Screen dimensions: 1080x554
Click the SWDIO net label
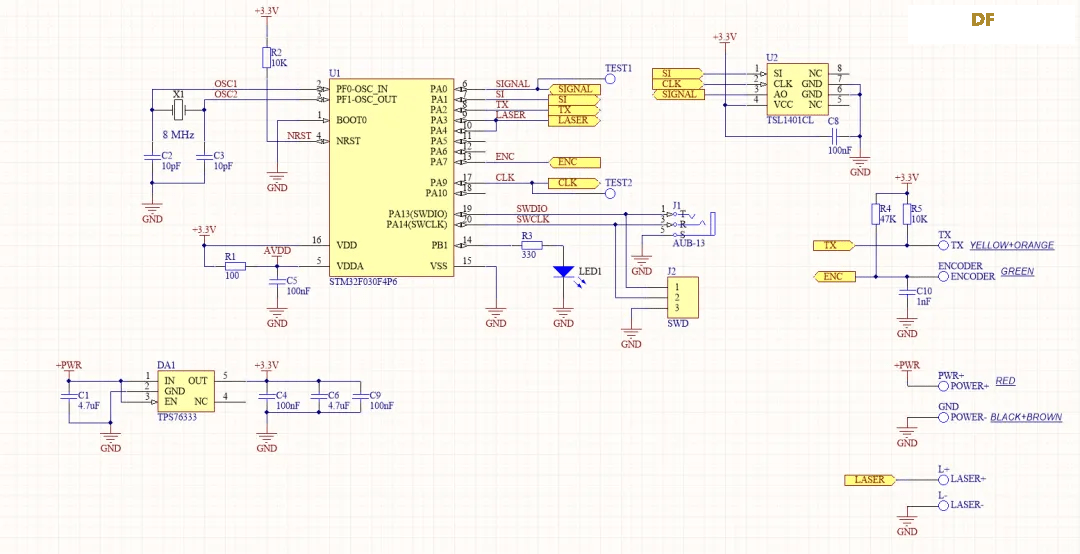pyautogui.click(x=532, y=209)
